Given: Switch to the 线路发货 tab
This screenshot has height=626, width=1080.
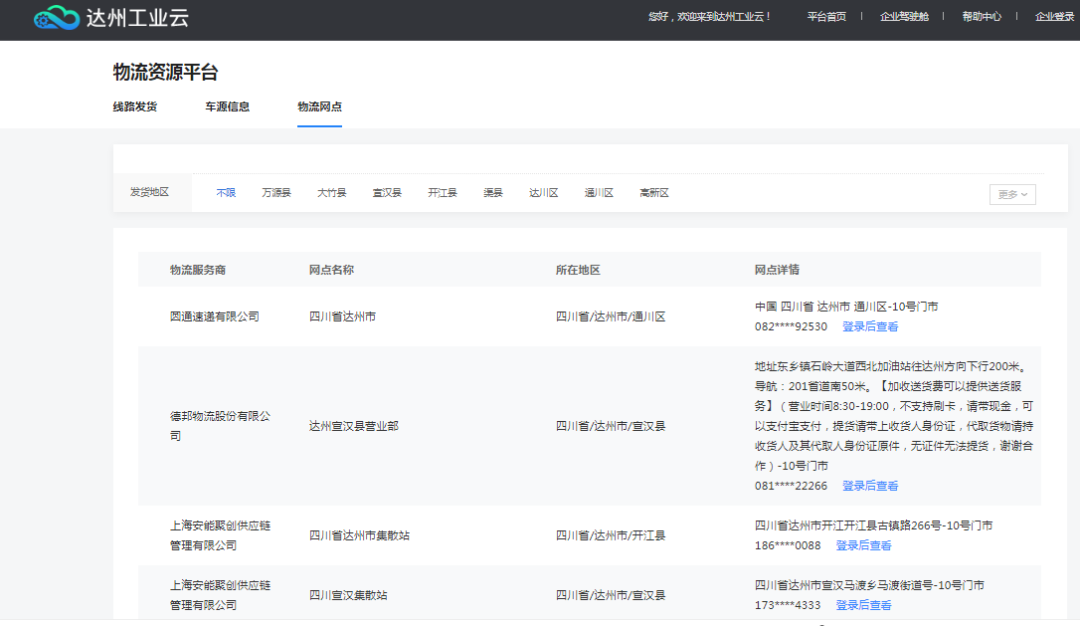Looking at the screenshot, I should tap(135, 107).
